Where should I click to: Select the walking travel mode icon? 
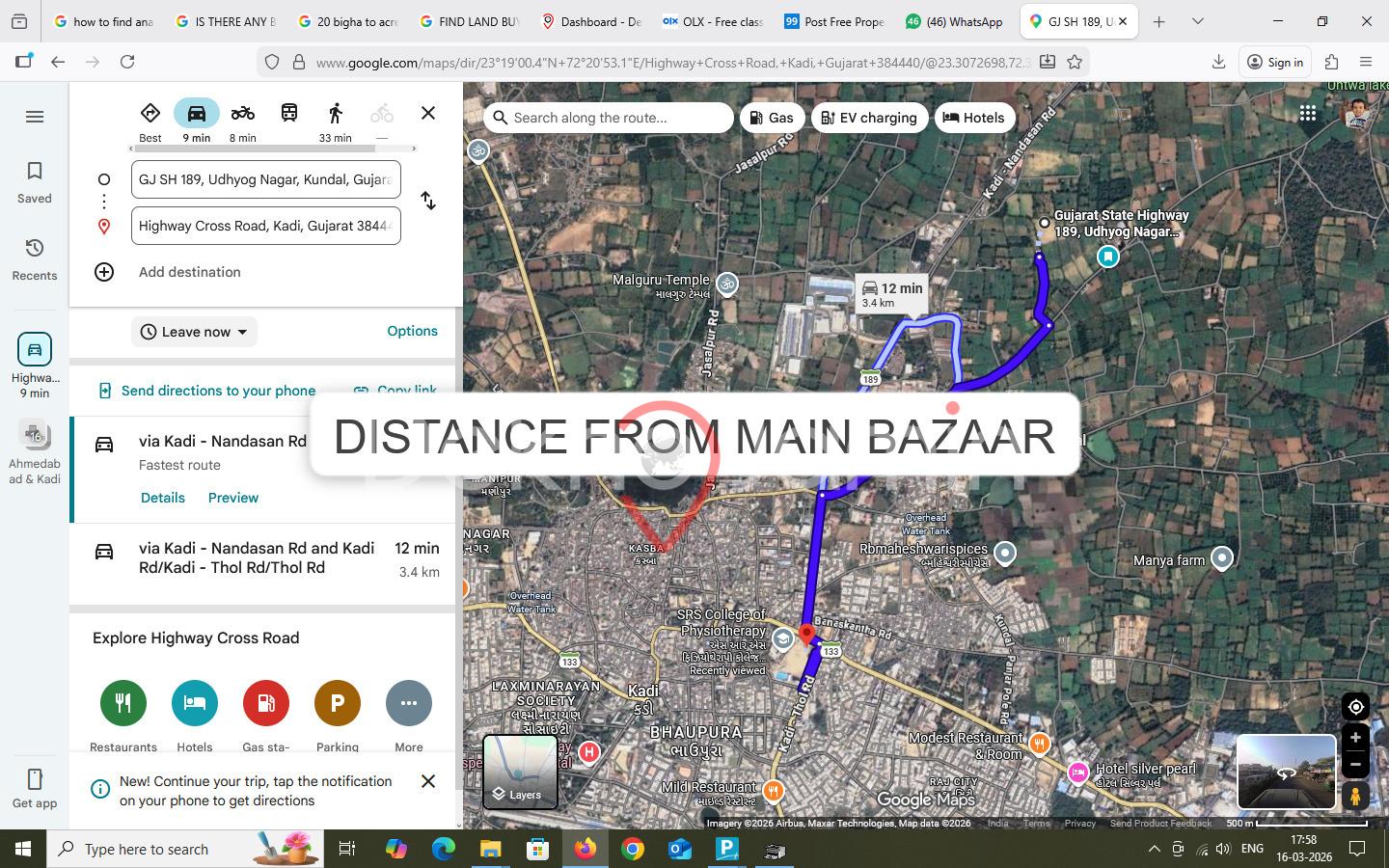click(335, 114)
